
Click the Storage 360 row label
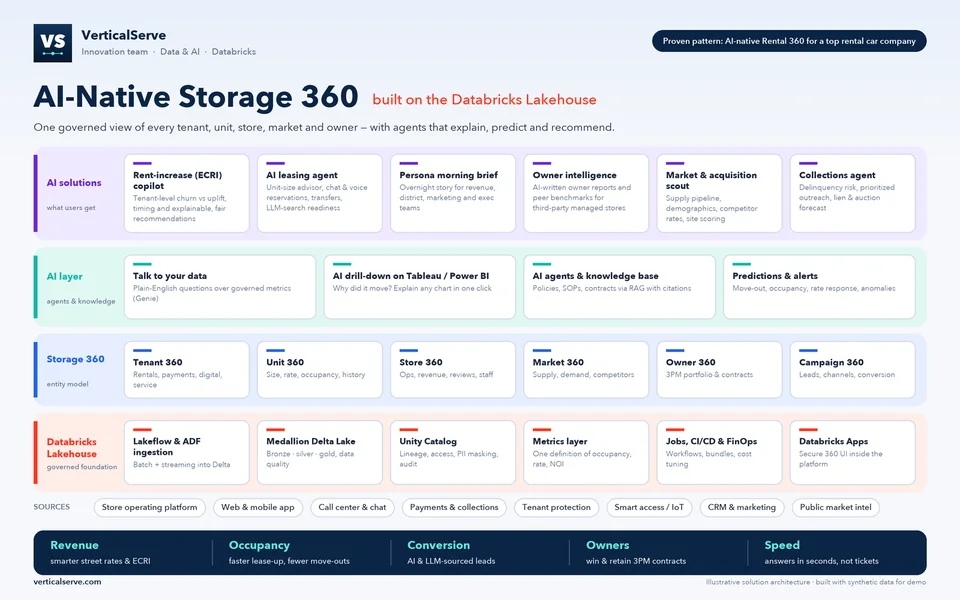pyautogui.click(x=75, y=359)
